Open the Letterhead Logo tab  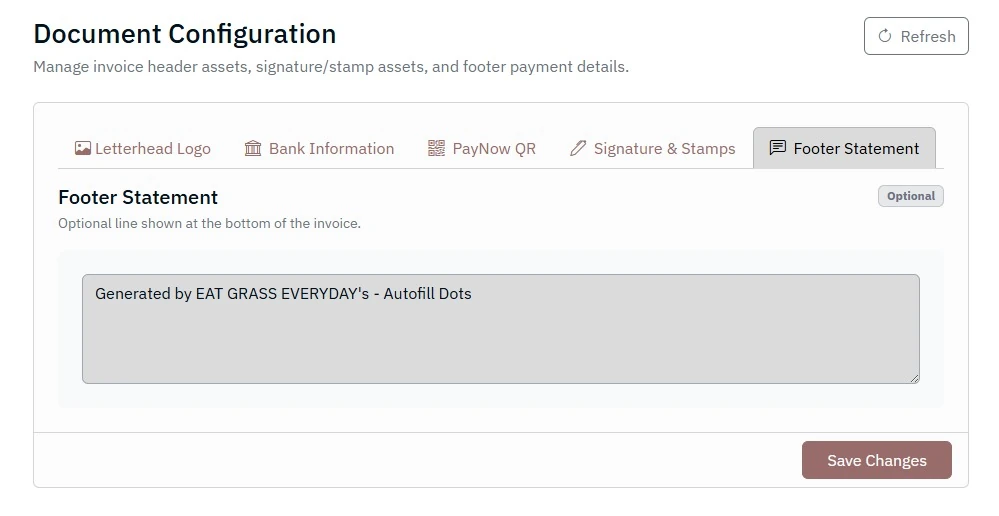pyautogui.click(x=153, y=148)
